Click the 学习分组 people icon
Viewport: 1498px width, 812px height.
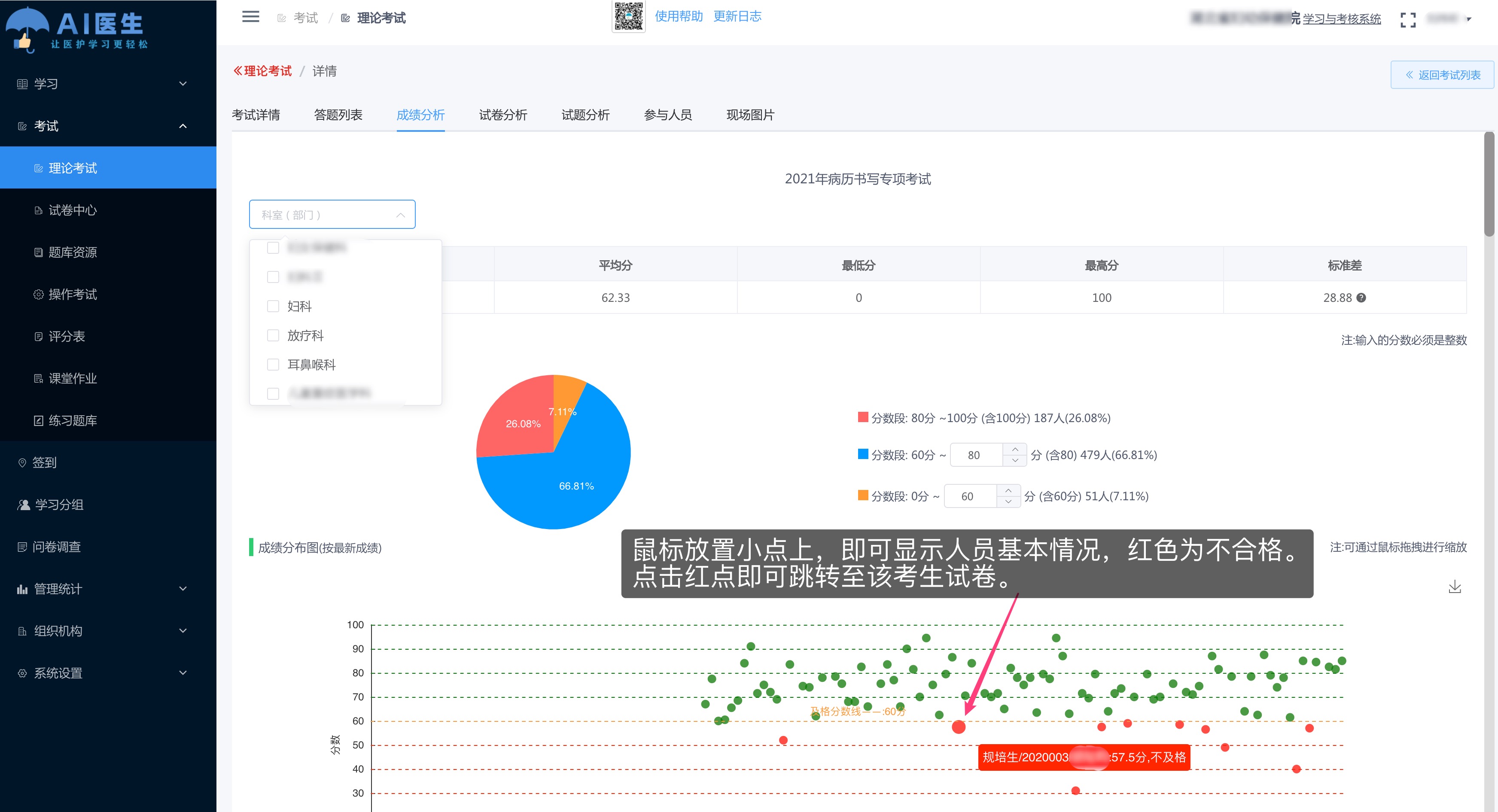coord(23,505)
